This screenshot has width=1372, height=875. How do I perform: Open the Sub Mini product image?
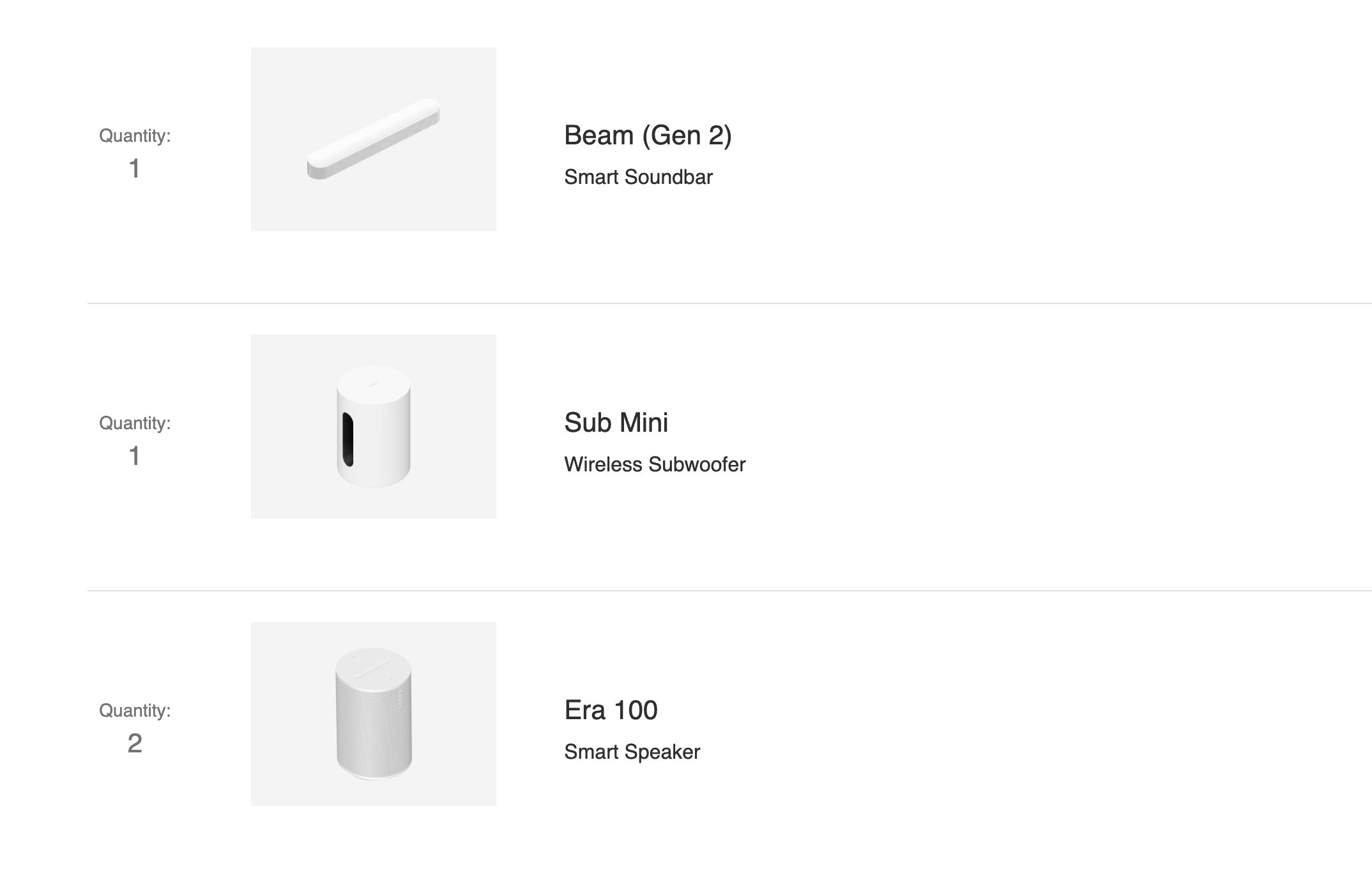[x=373, y=427]
